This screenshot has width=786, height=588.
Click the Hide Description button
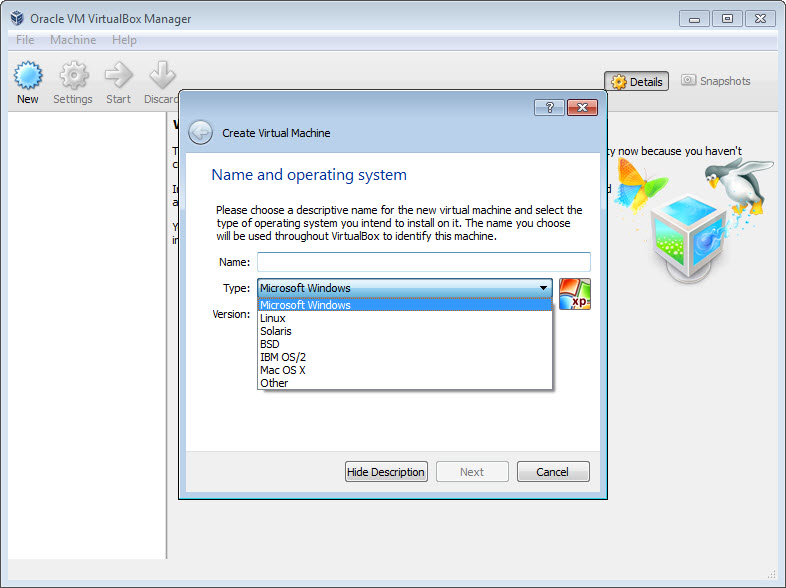click(386, 472)
